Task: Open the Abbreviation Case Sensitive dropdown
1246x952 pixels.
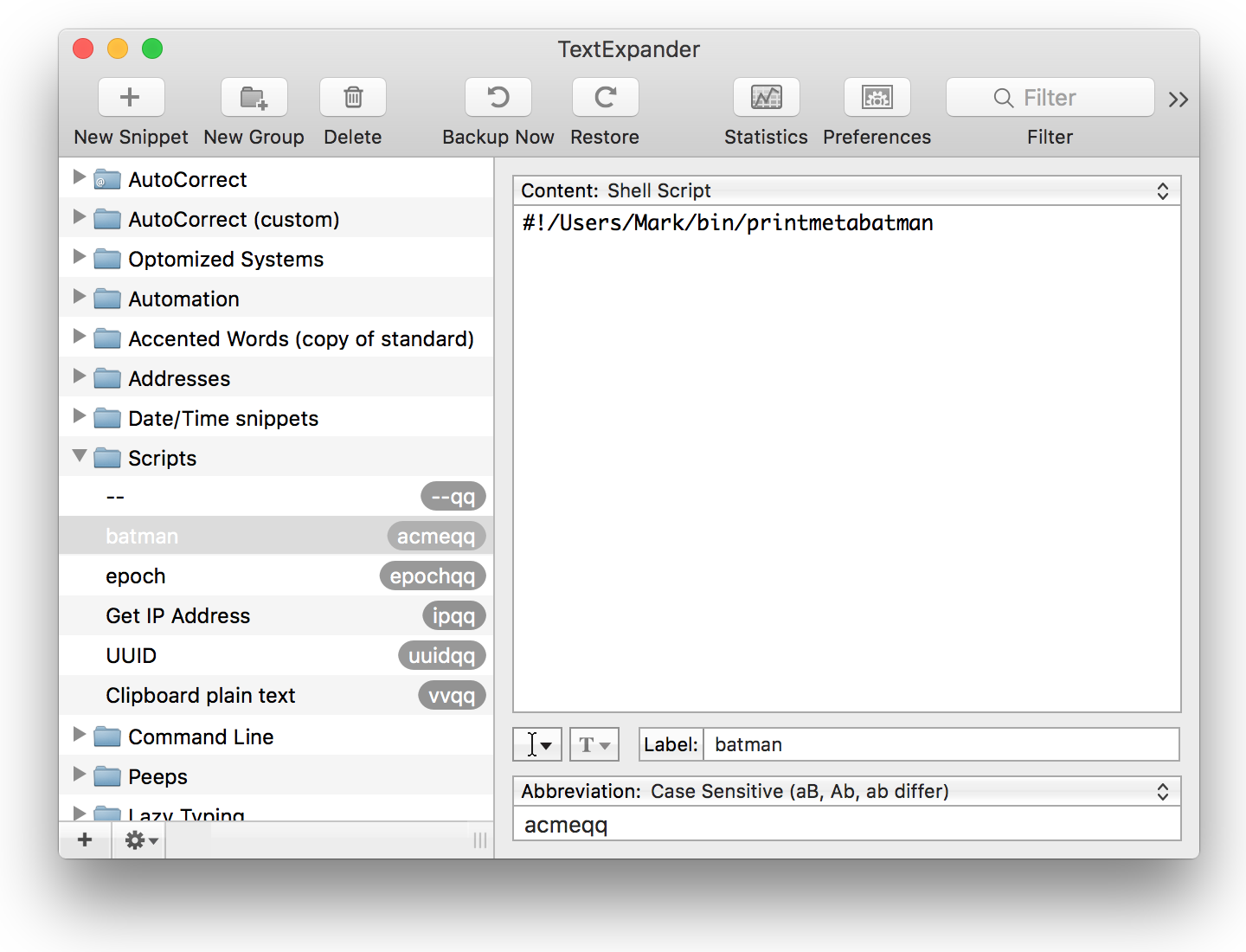Action: pyautogui.click(x=846, y=791)
